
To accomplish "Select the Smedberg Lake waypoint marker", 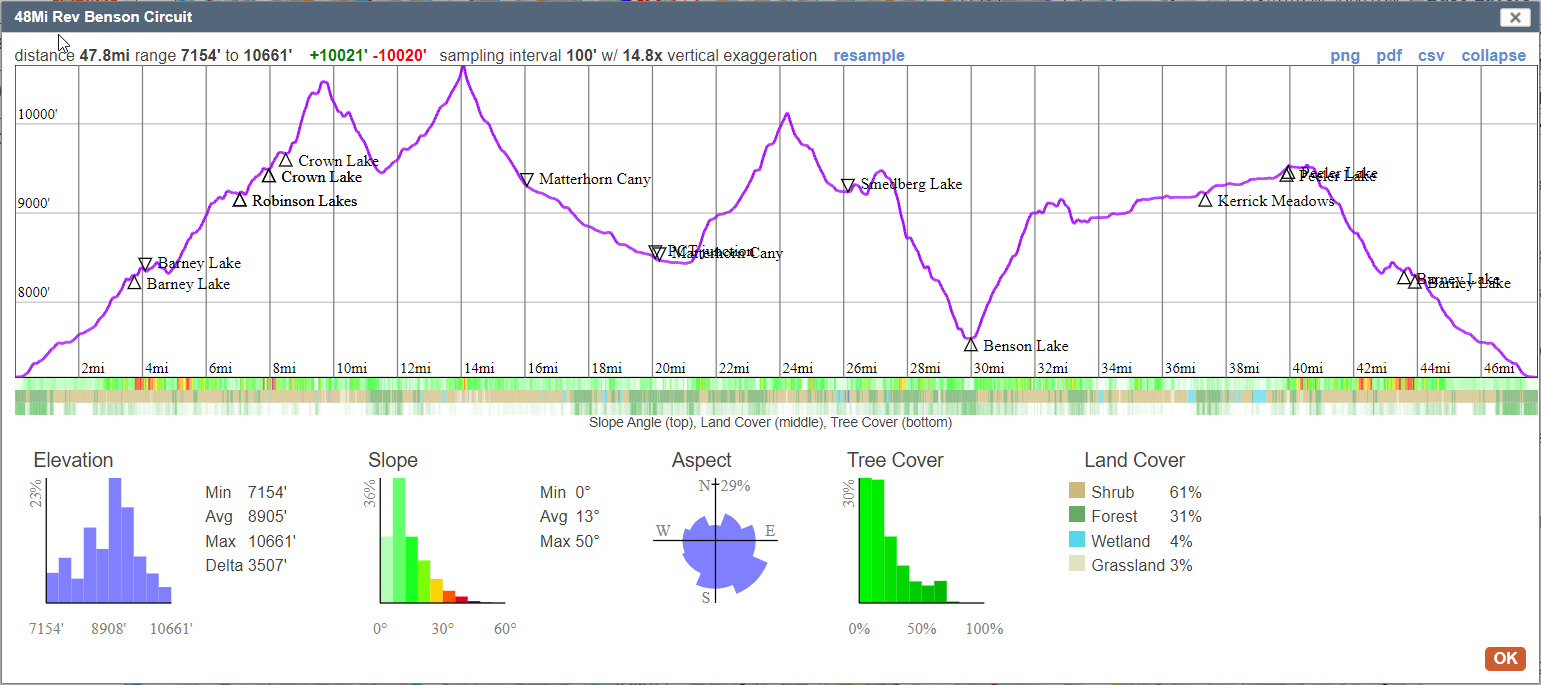I will [848, 185].
